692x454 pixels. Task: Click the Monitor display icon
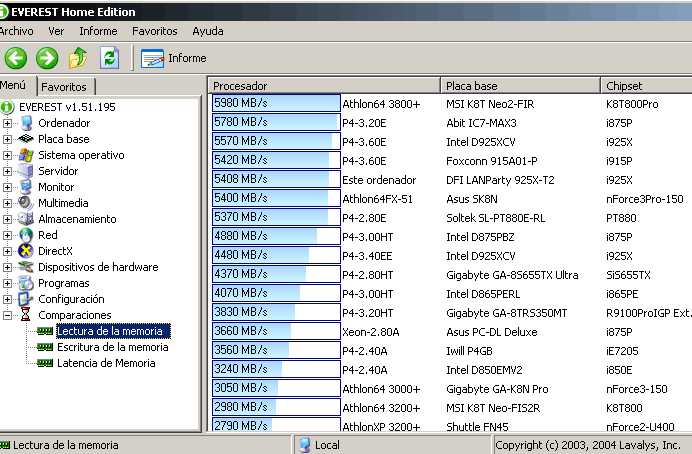pos(26,187)
